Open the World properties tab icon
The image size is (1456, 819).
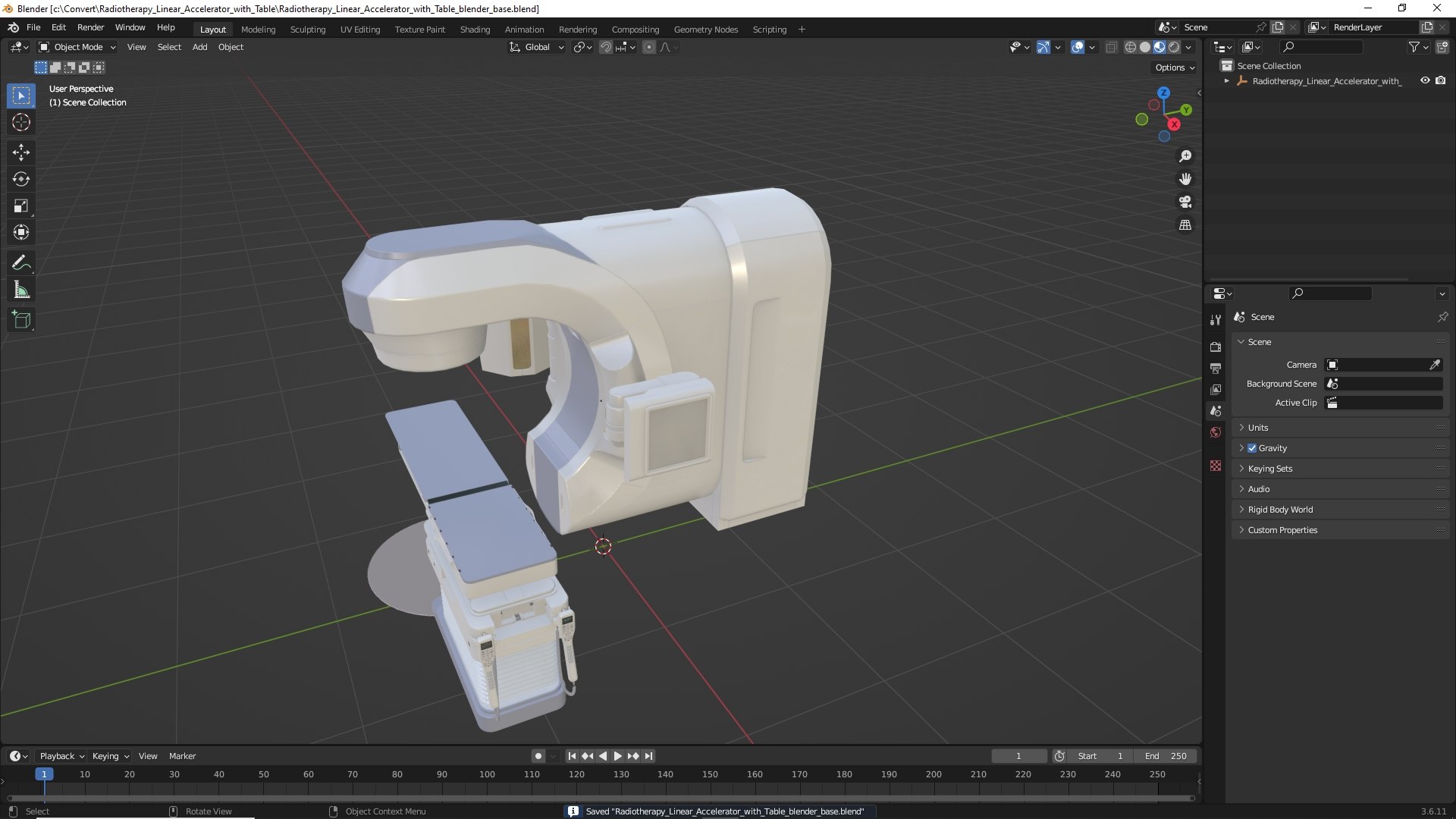click(1216, 432)
